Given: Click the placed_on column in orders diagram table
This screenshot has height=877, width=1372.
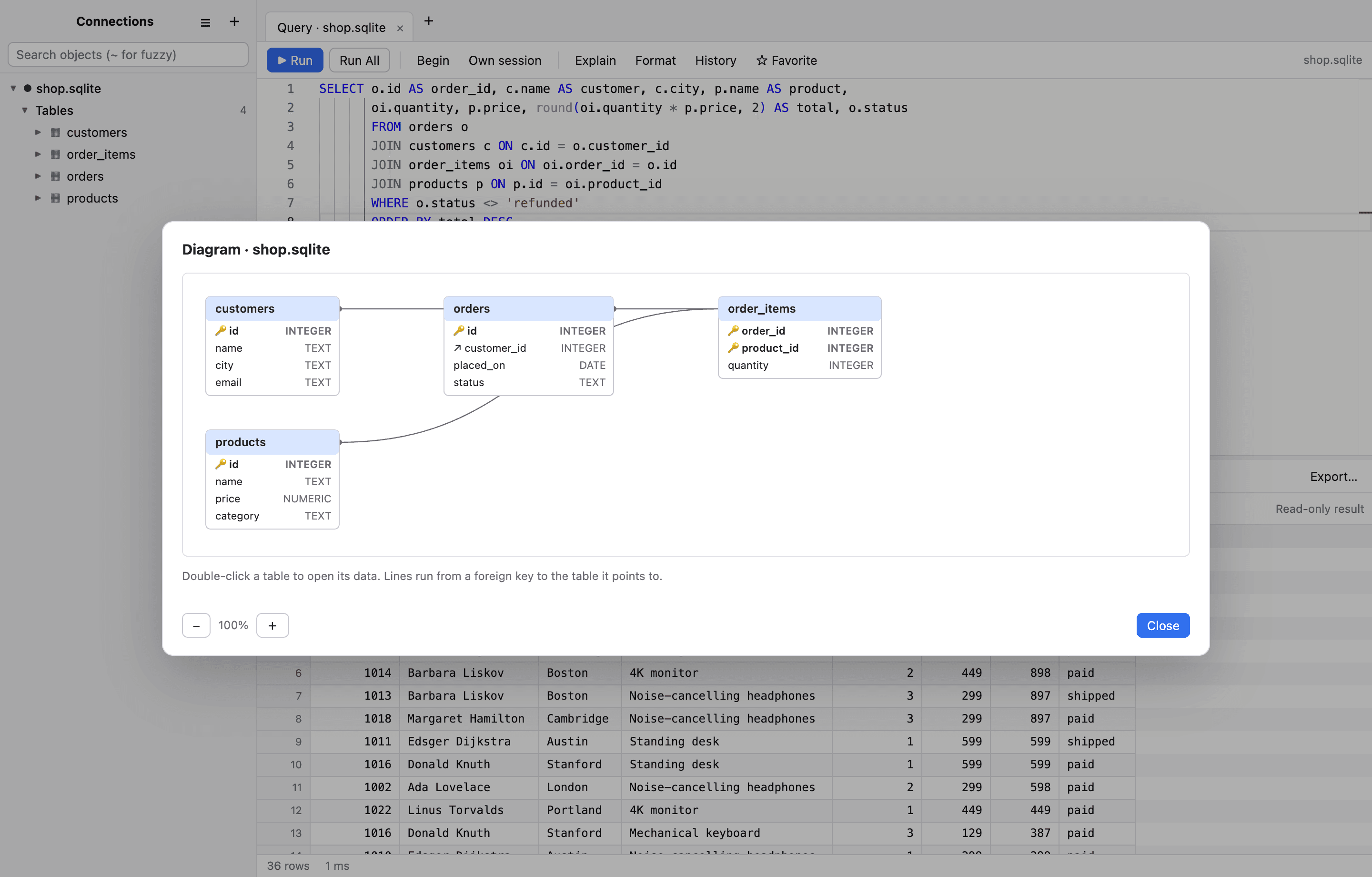Looking at the screenshot, I should click(529, 365).
